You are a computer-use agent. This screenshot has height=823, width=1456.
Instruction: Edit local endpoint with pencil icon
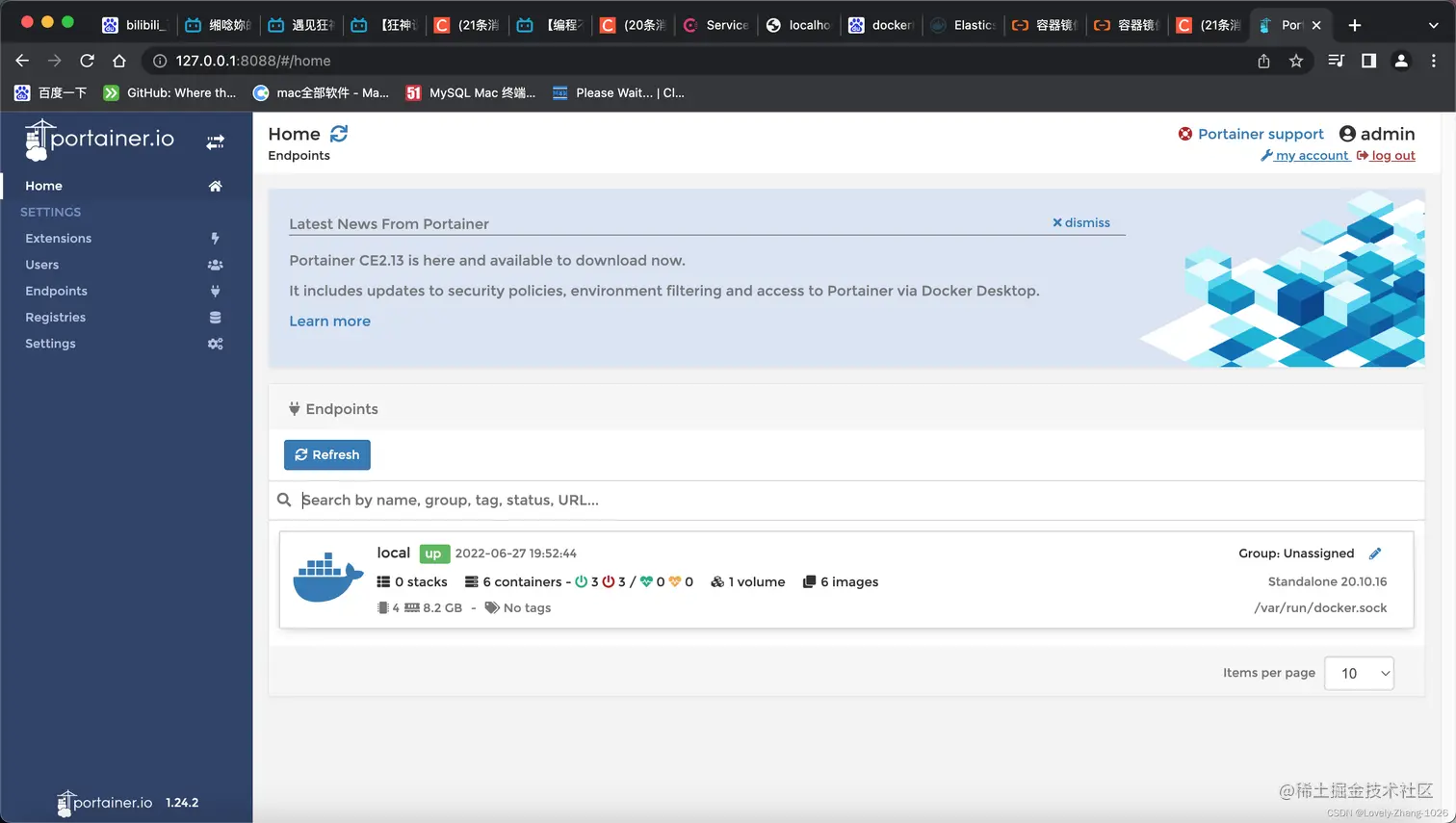[x=1375, y=553]
